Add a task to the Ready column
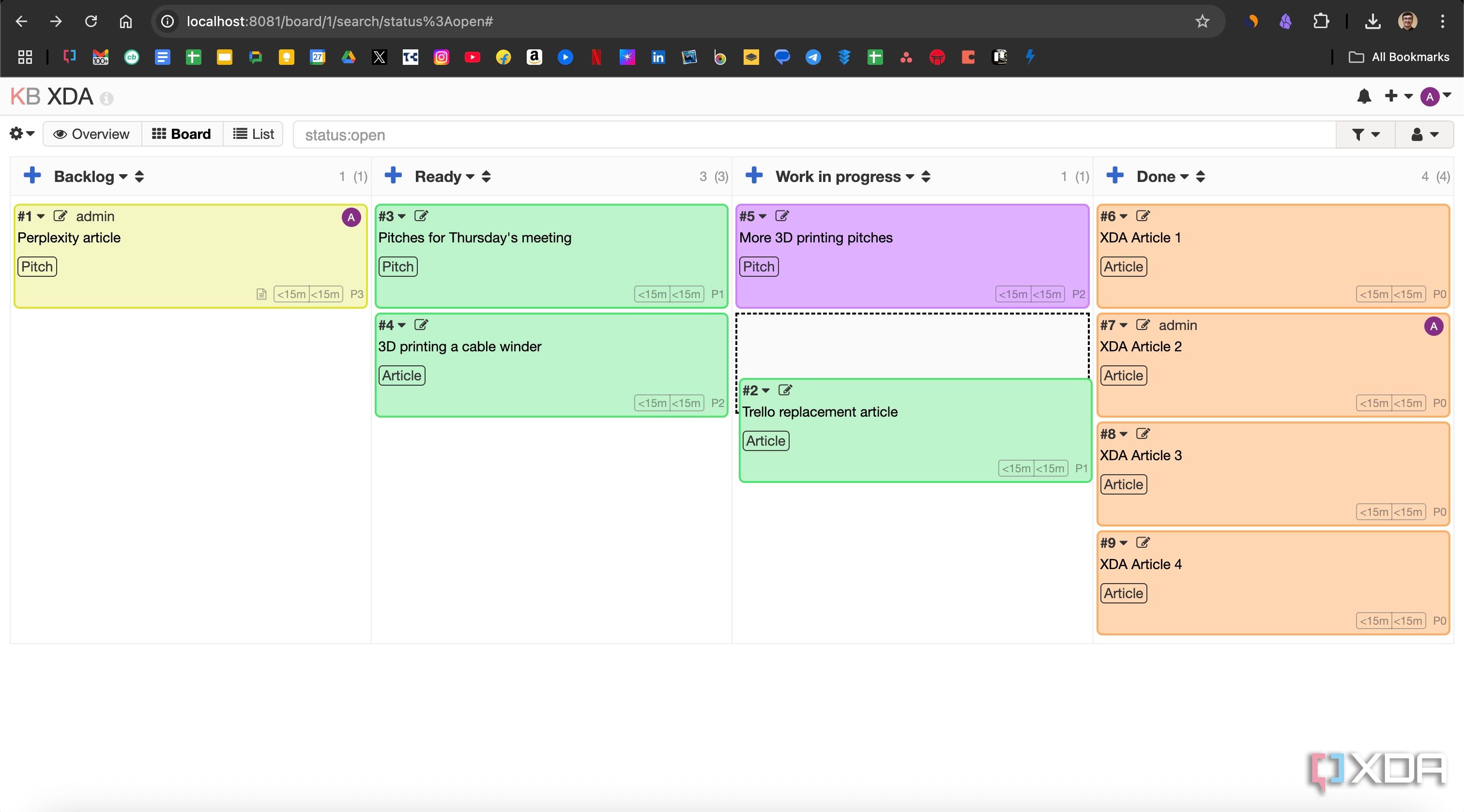This screenshot has width=1464, height=812. 393,176
